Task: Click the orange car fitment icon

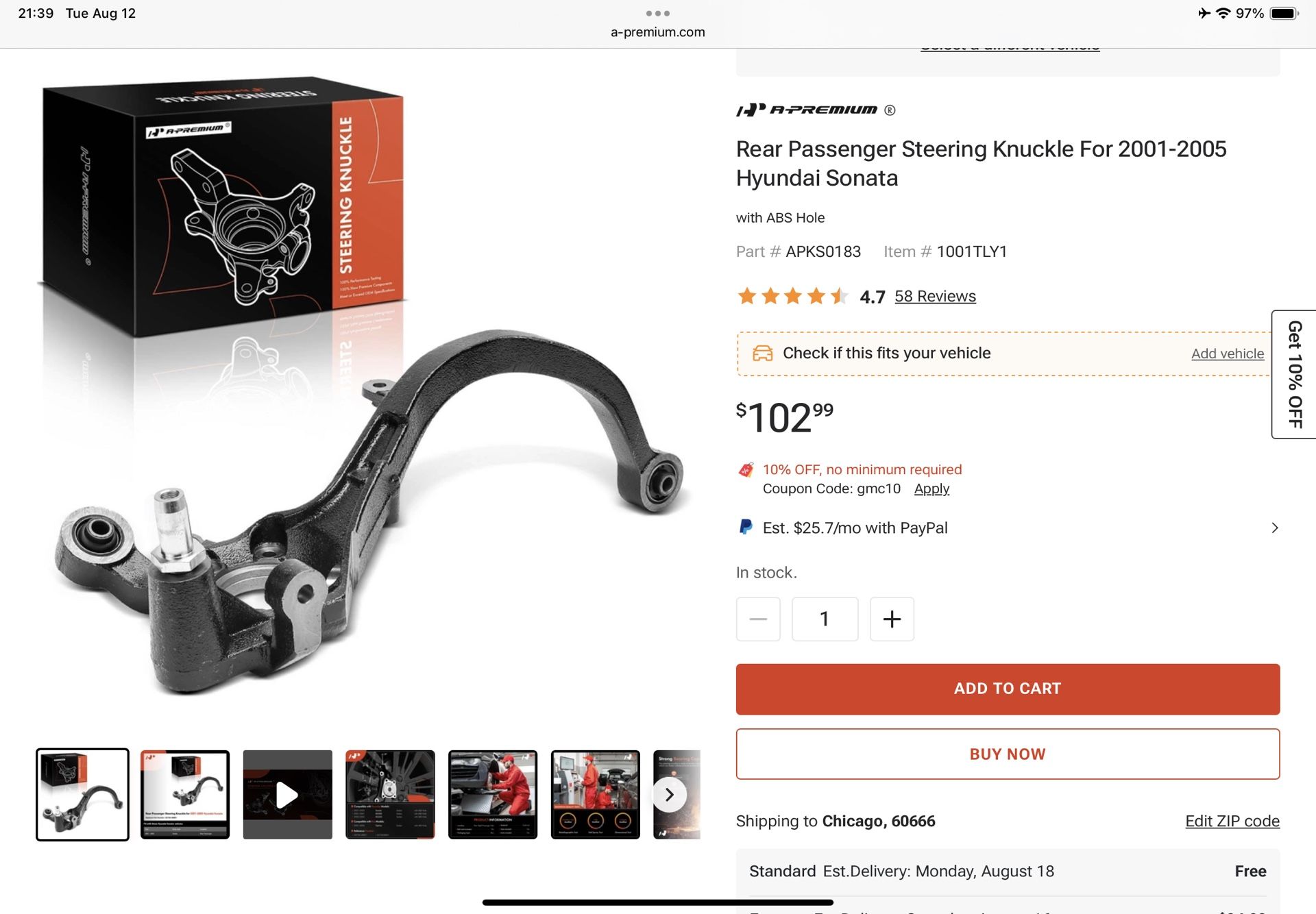Action: [x=762, y=354]
